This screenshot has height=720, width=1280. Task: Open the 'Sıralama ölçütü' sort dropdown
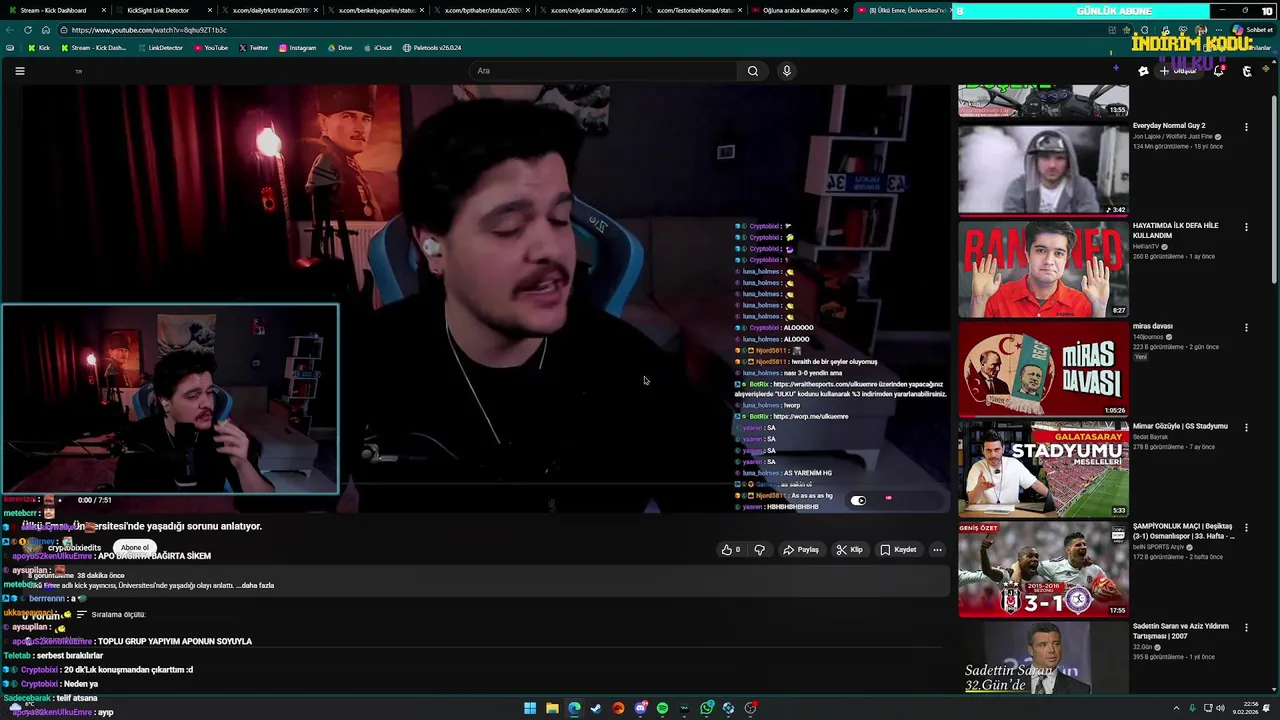[111, 614]
